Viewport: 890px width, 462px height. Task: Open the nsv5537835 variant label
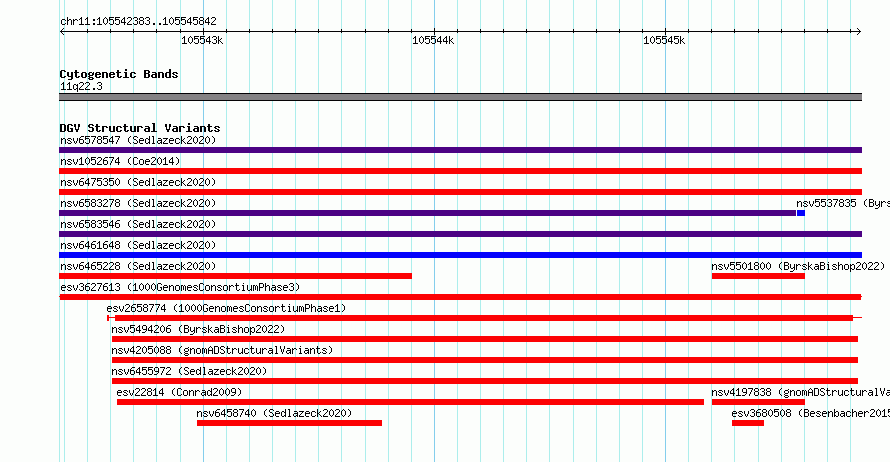click(x=842, y=203)
